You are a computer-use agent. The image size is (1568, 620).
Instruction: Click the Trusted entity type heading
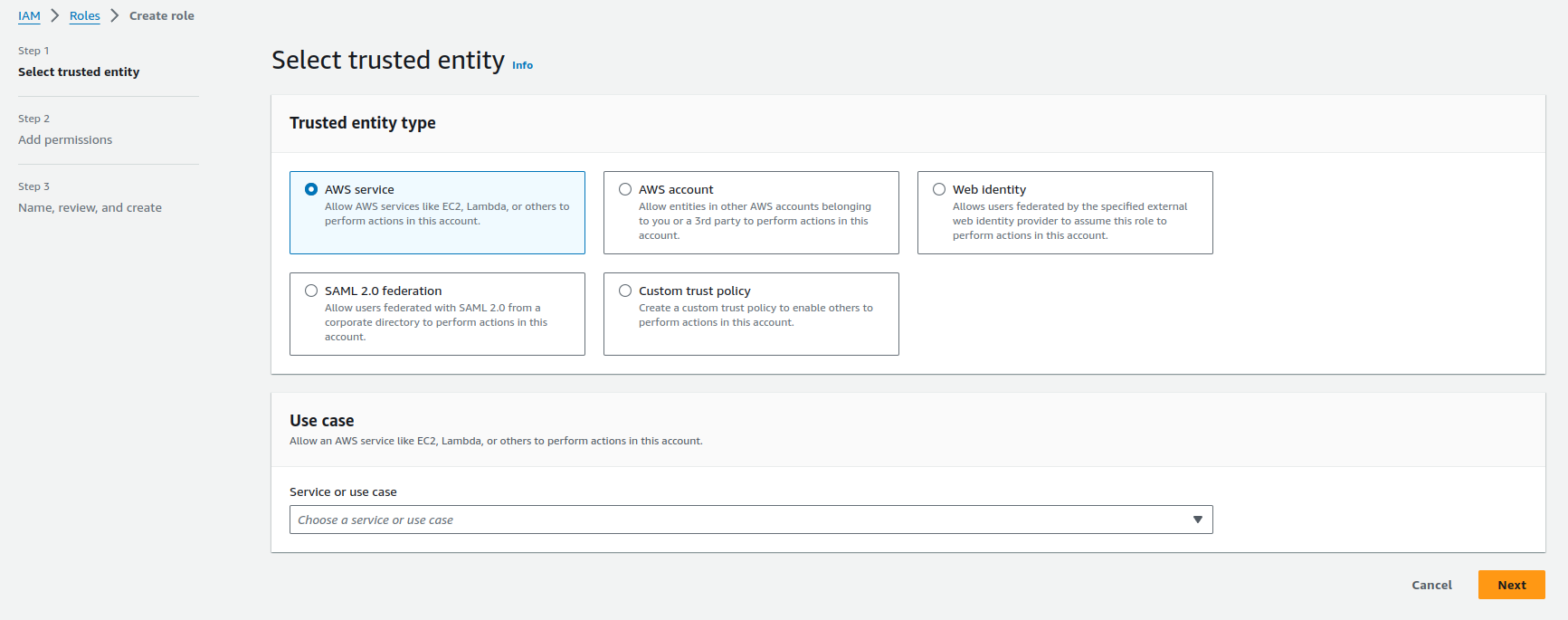tap(363, 123)
